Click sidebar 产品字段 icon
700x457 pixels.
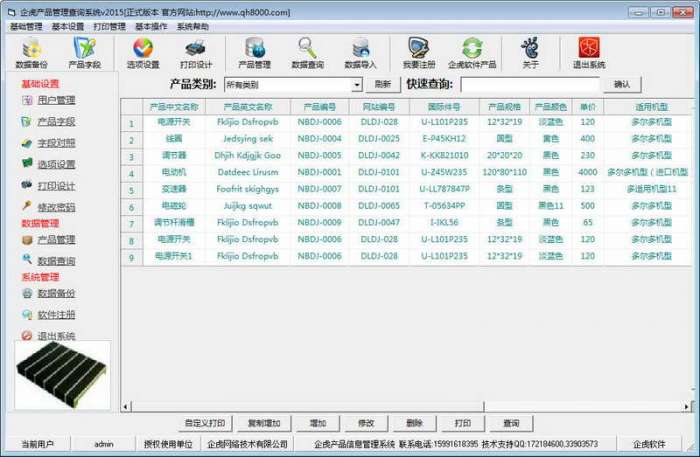pos(27,121)
